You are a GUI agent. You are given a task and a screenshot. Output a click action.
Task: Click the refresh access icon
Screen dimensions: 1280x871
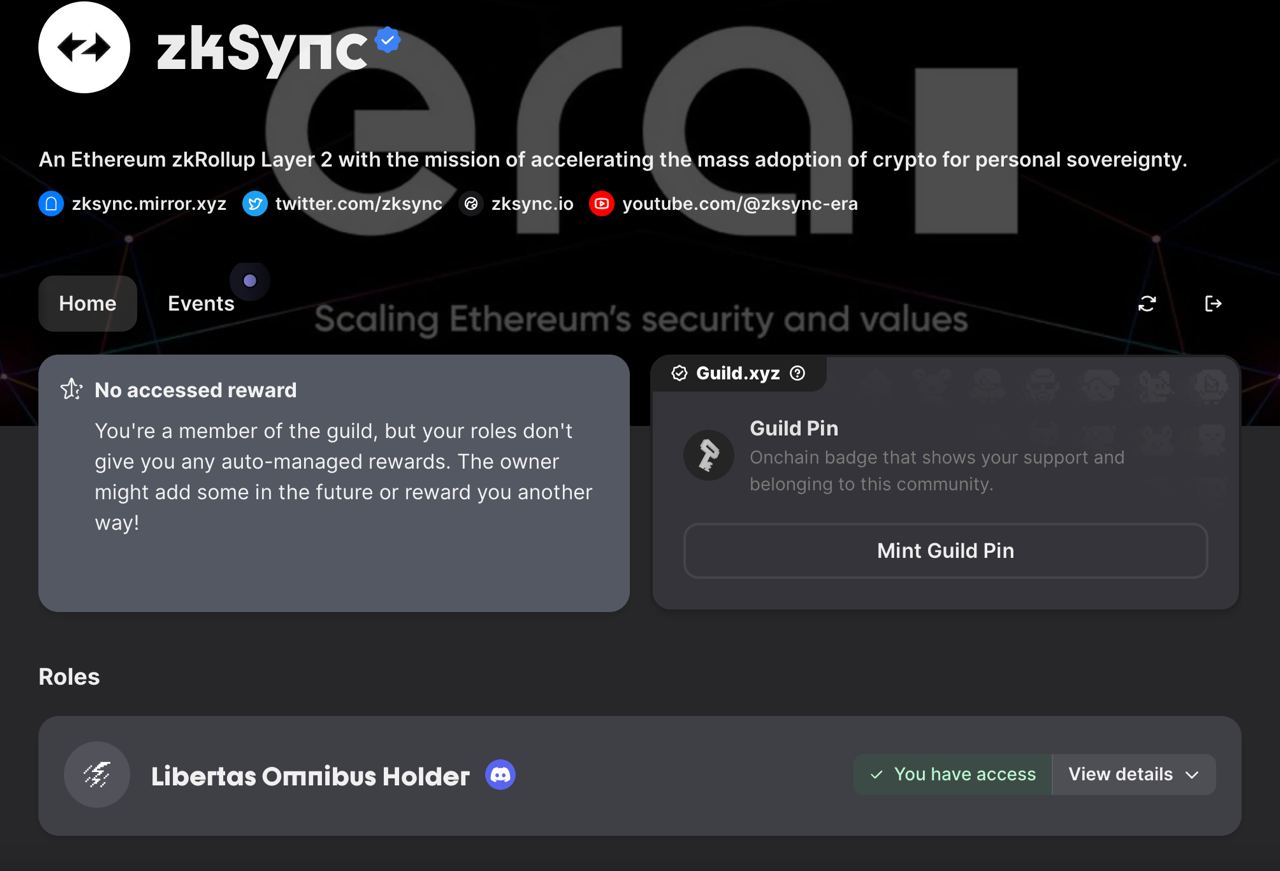click(1147, 303)
